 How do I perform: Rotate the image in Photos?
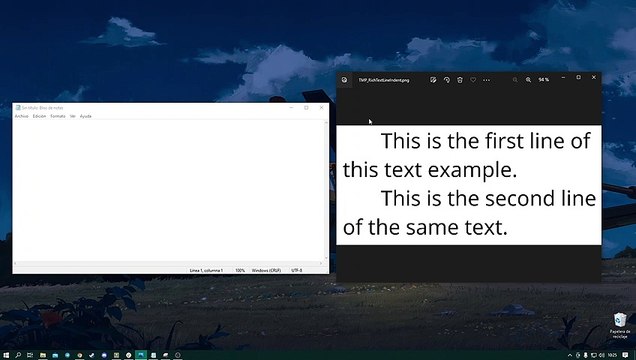point(447,80)
